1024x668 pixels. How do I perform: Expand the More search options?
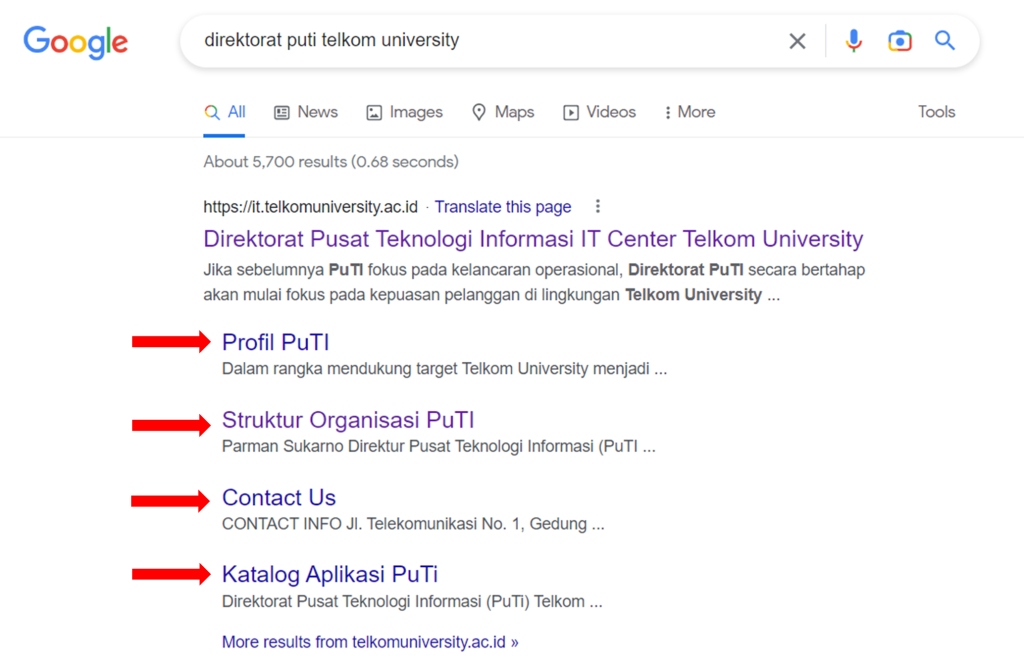[690, 112]
